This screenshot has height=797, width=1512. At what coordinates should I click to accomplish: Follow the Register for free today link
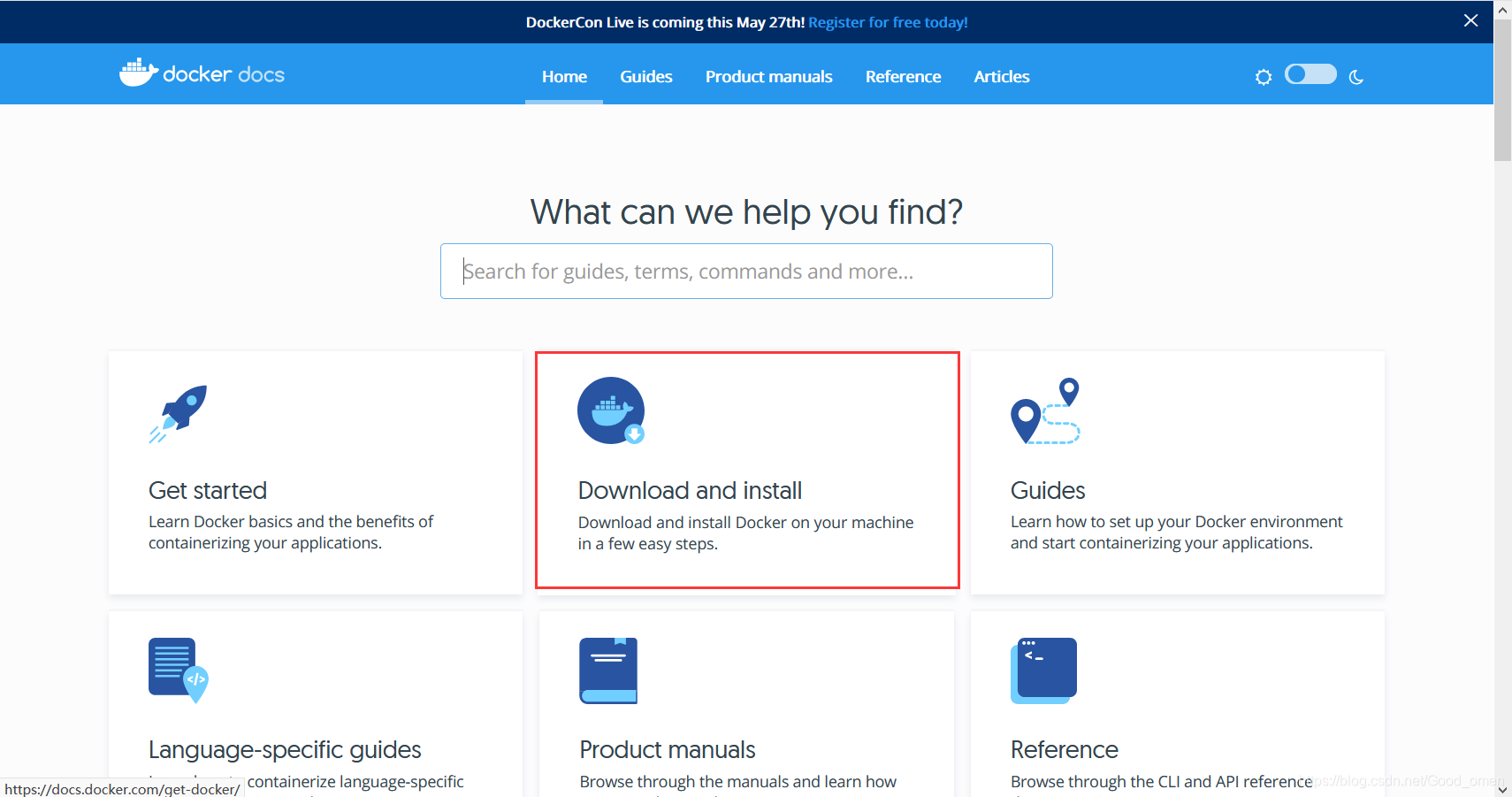point(888,22)
